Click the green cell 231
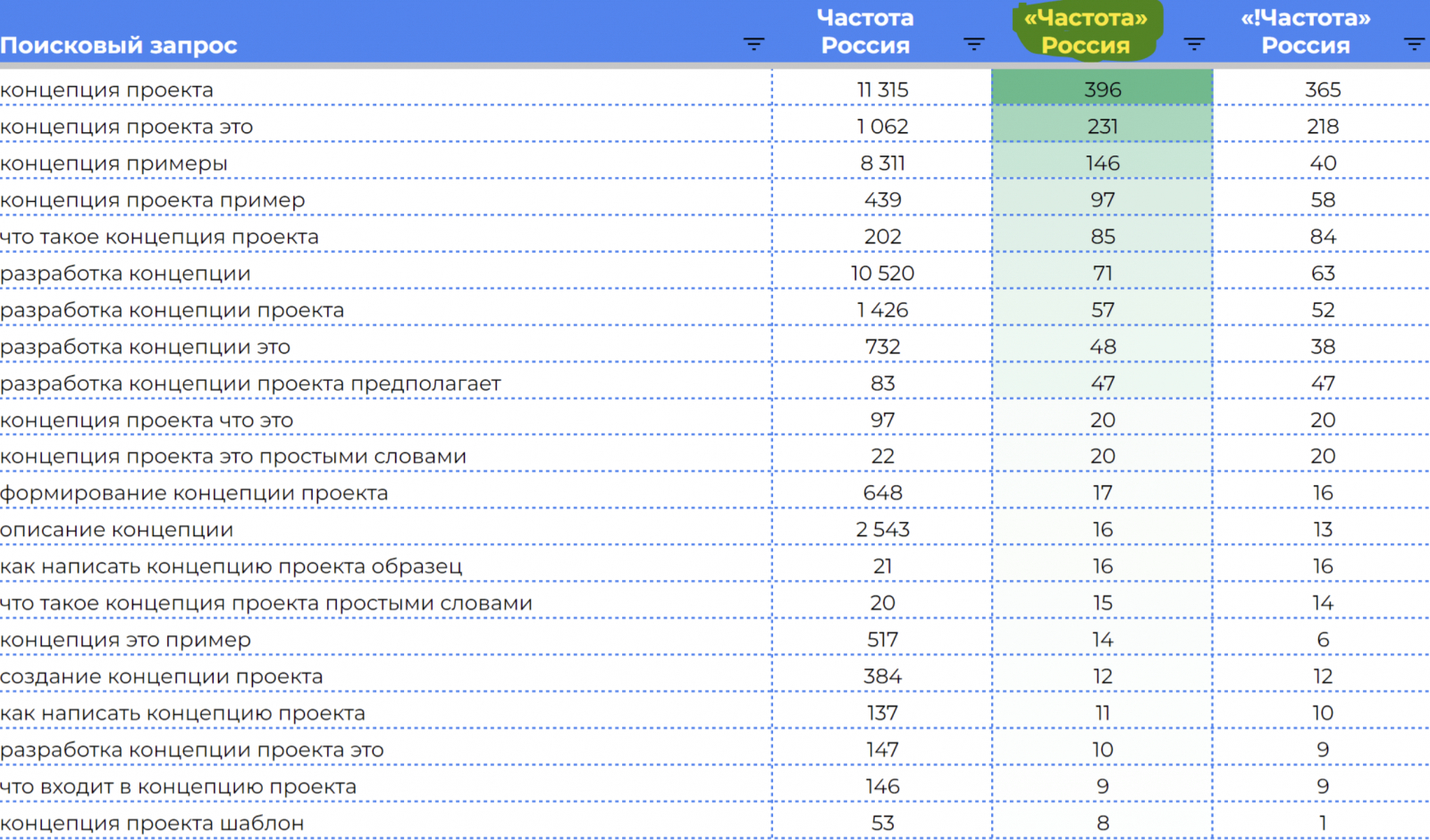1430x840 pixels. coord(1102,125)
